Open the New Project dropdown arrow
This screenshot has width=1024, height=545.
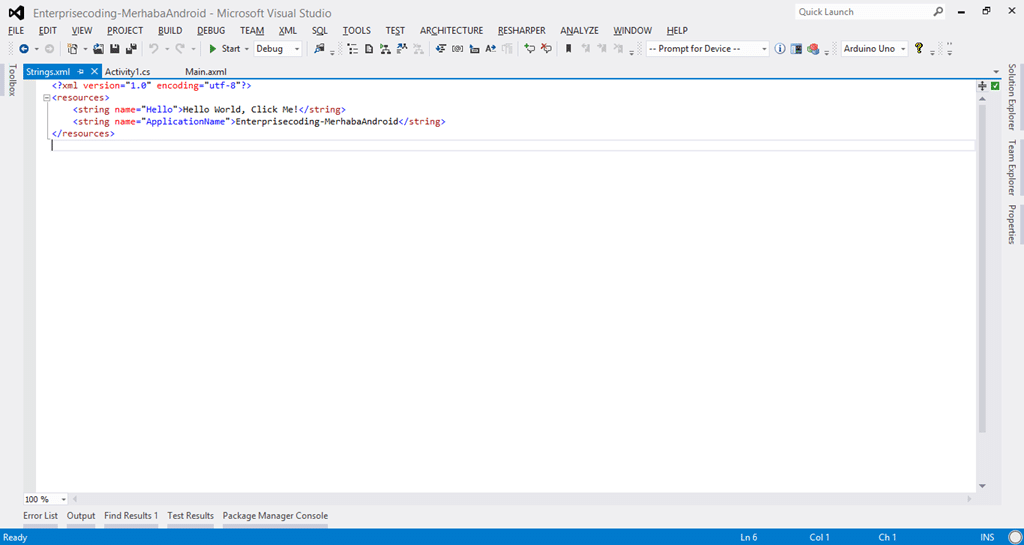[x=85, y=49]
